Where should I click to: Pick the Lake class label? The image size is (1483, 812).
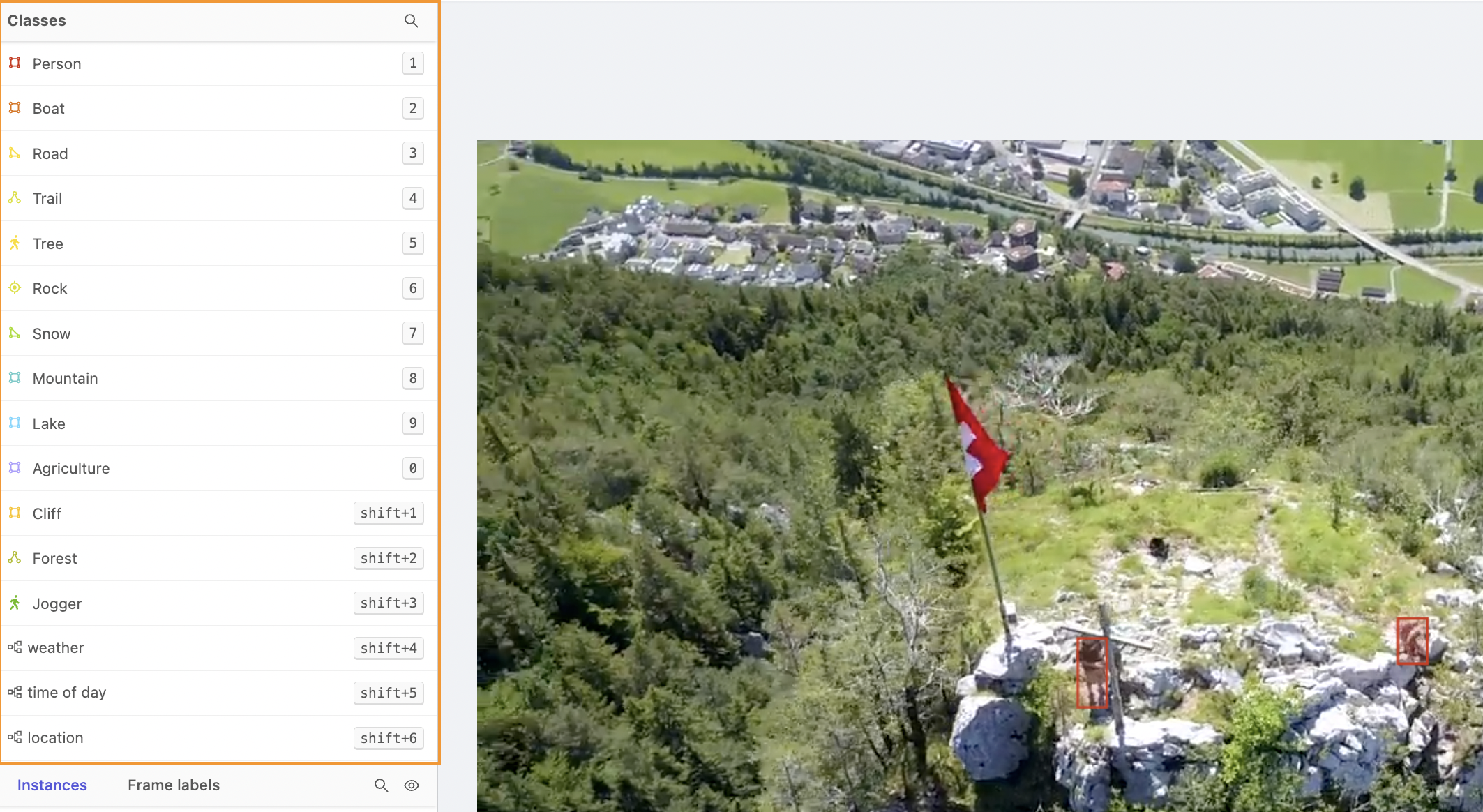49,423
